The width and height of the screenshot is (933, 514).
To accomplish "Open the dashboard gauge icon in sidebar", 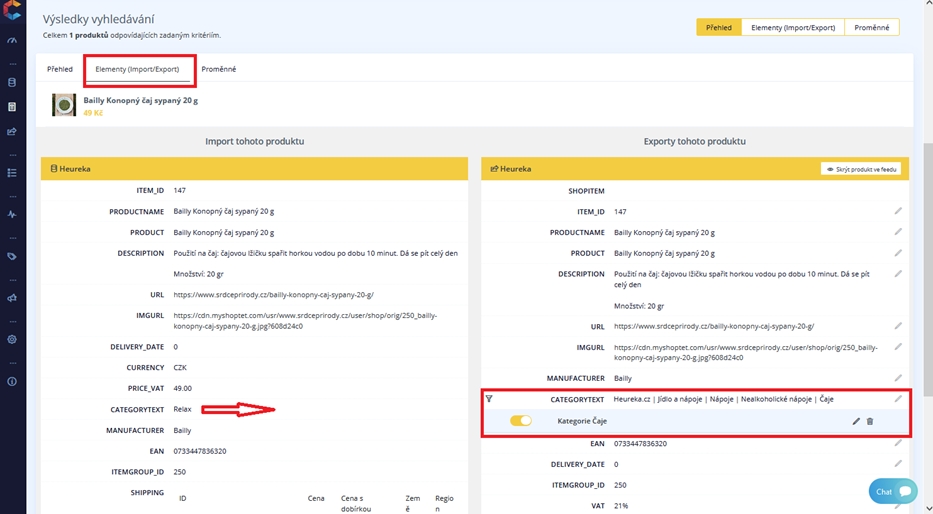I will (x=12, y=41).
